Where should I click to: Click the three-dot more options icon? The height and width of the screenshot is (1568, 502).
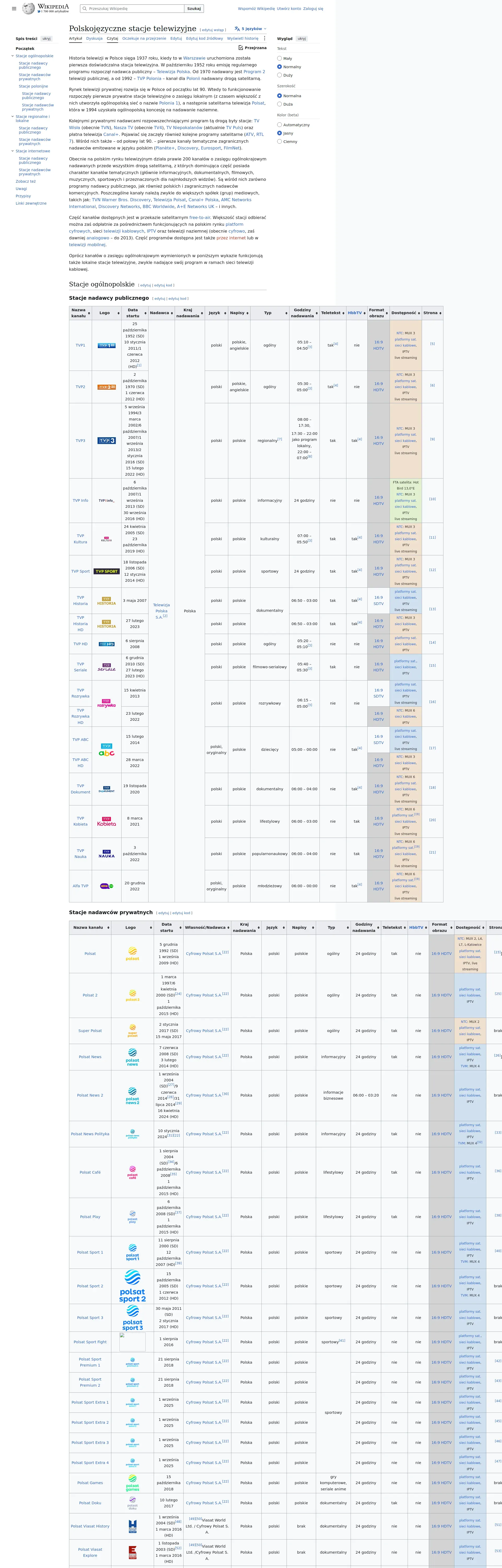264,38
